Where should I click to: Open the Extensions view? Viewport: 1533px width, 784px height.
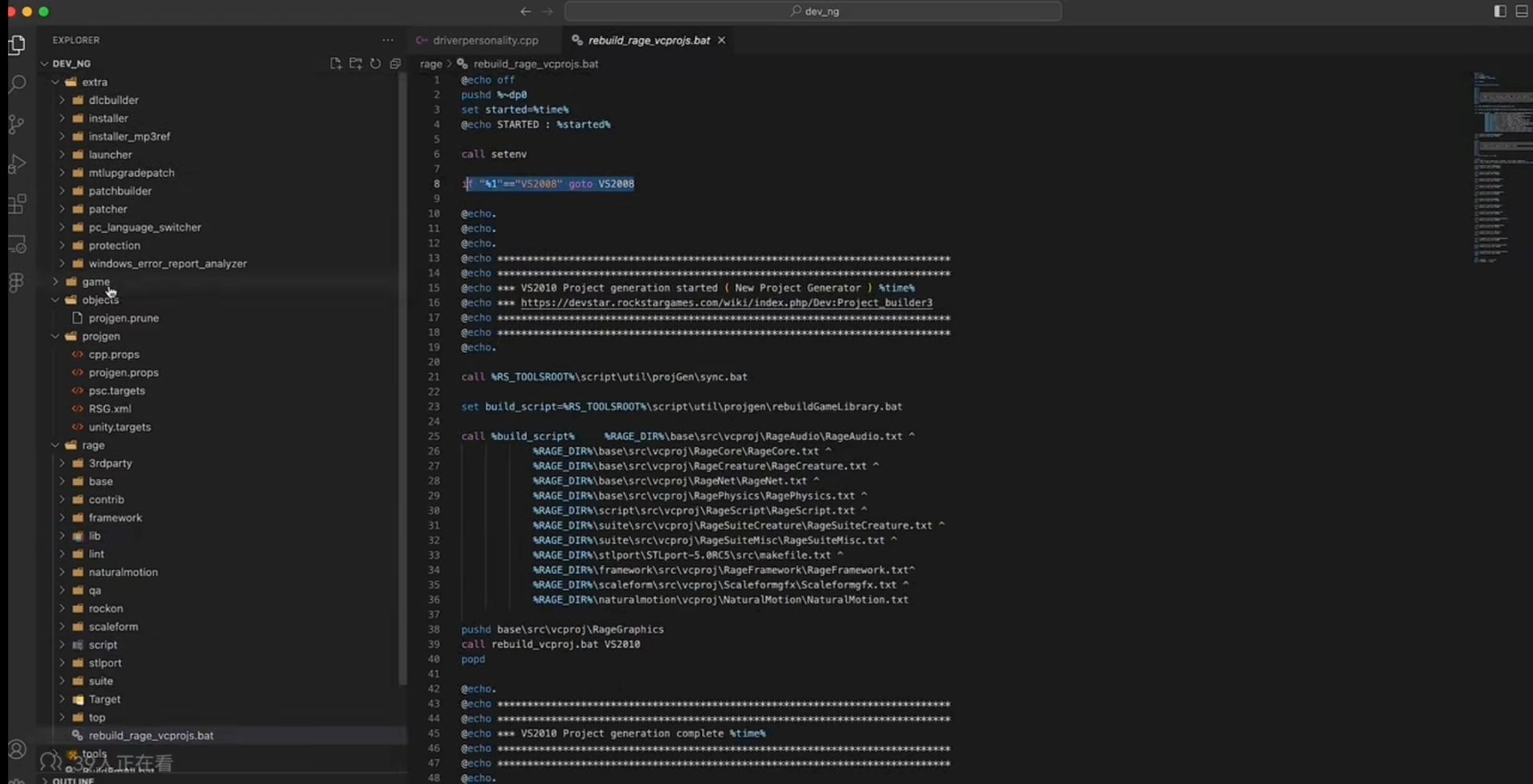tap(17, 204)
